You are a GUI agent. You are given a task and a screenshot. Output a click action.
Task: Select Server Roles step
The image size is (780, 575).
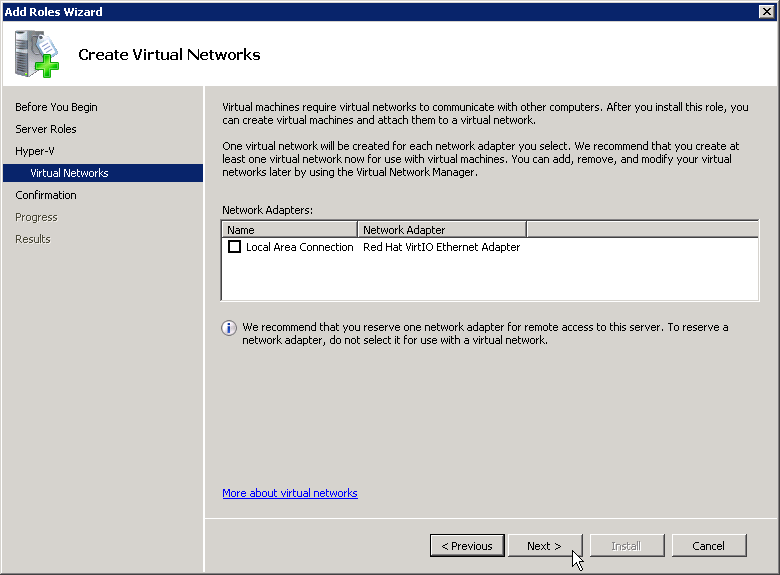[x=46, y=129]
